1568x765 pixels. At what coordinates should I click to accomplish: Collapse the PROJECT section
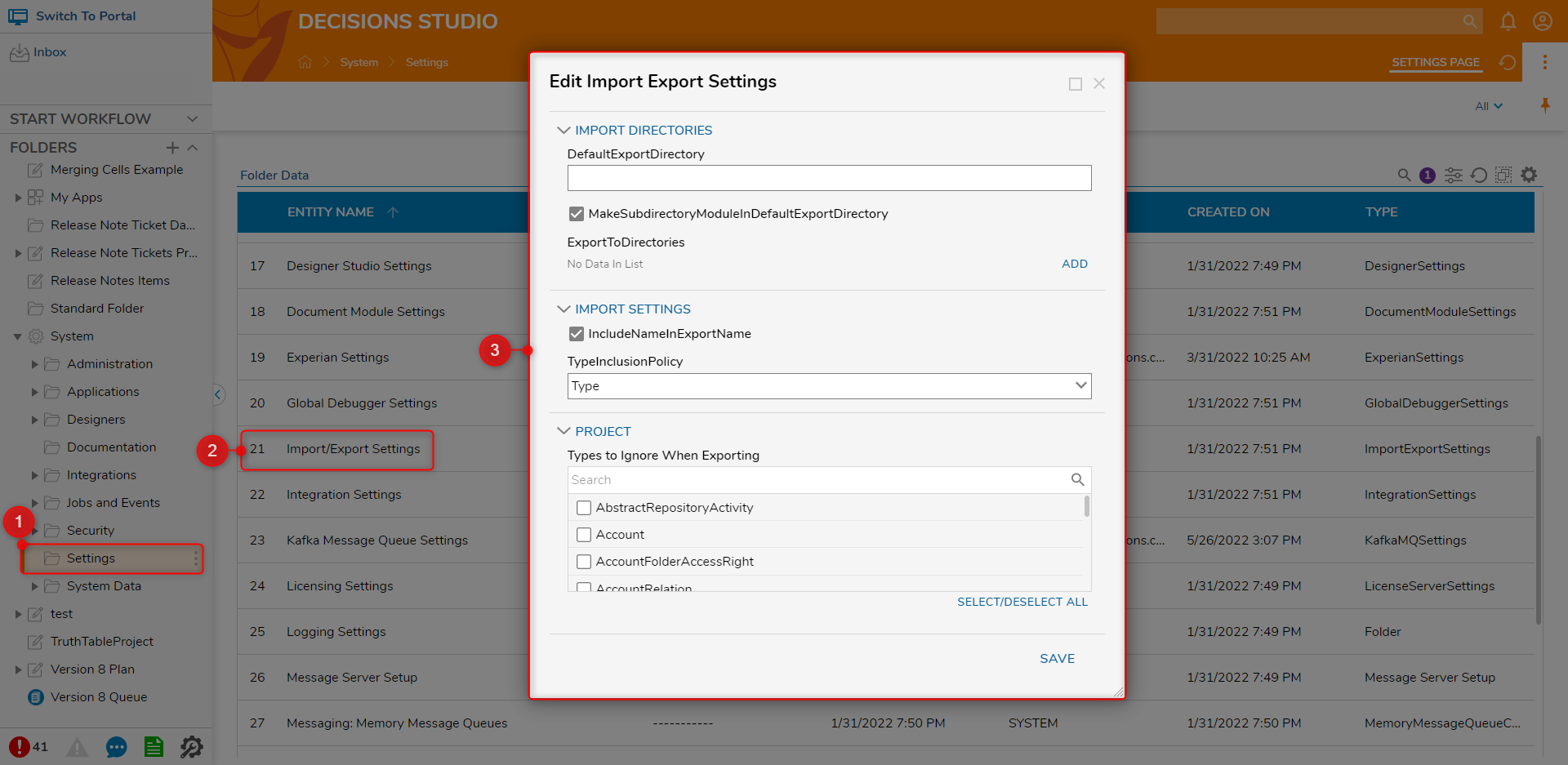pyautogui.click(x=563, y=431)
